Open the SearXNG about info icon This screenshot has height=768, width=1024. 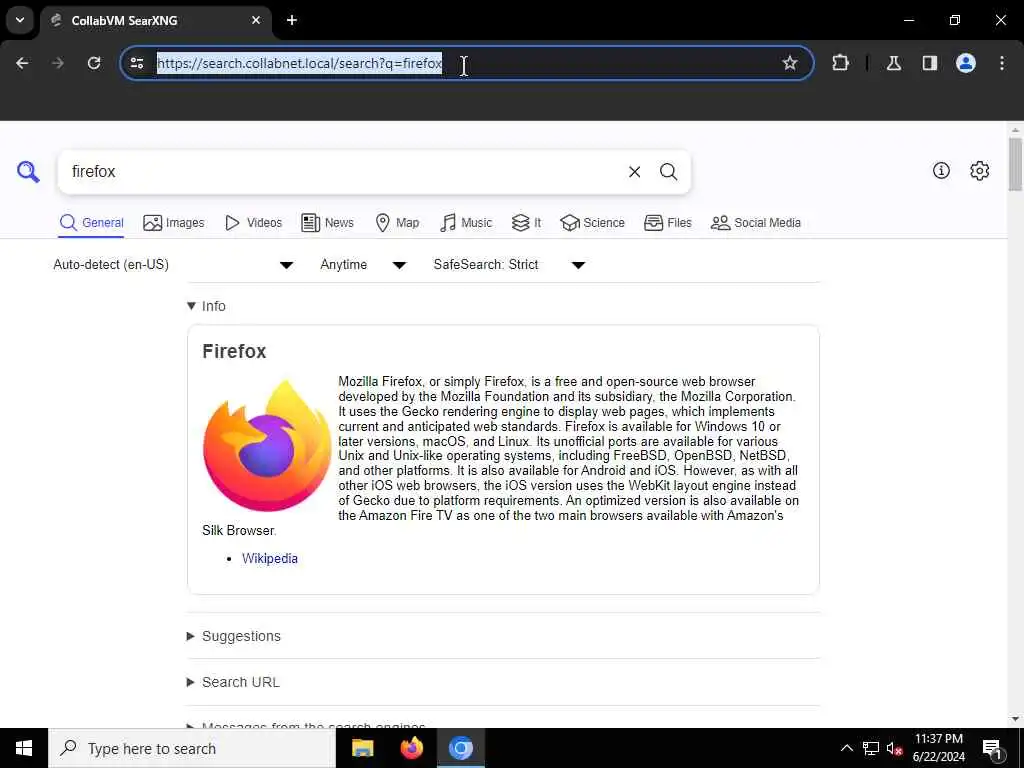pyautogui.click(x=941, y=170)
